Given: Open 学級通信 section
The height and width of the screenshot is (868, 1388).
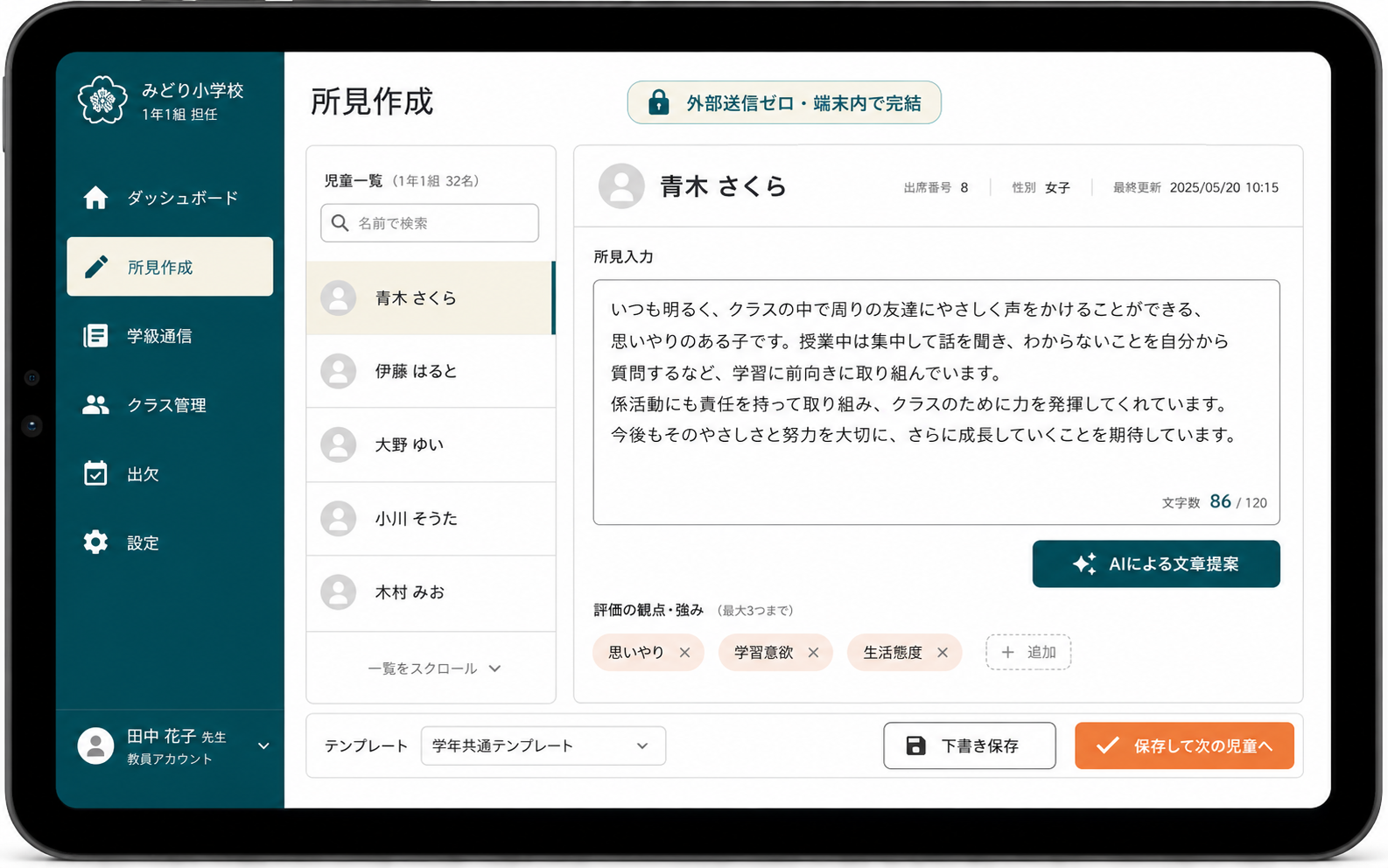Looking at the screenshot, I should tap(170, 336).
